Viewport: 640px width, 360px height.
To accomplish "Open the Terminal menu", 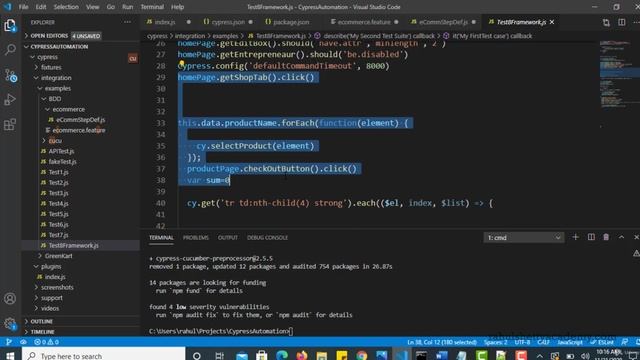I will click(x=152, y=7).
